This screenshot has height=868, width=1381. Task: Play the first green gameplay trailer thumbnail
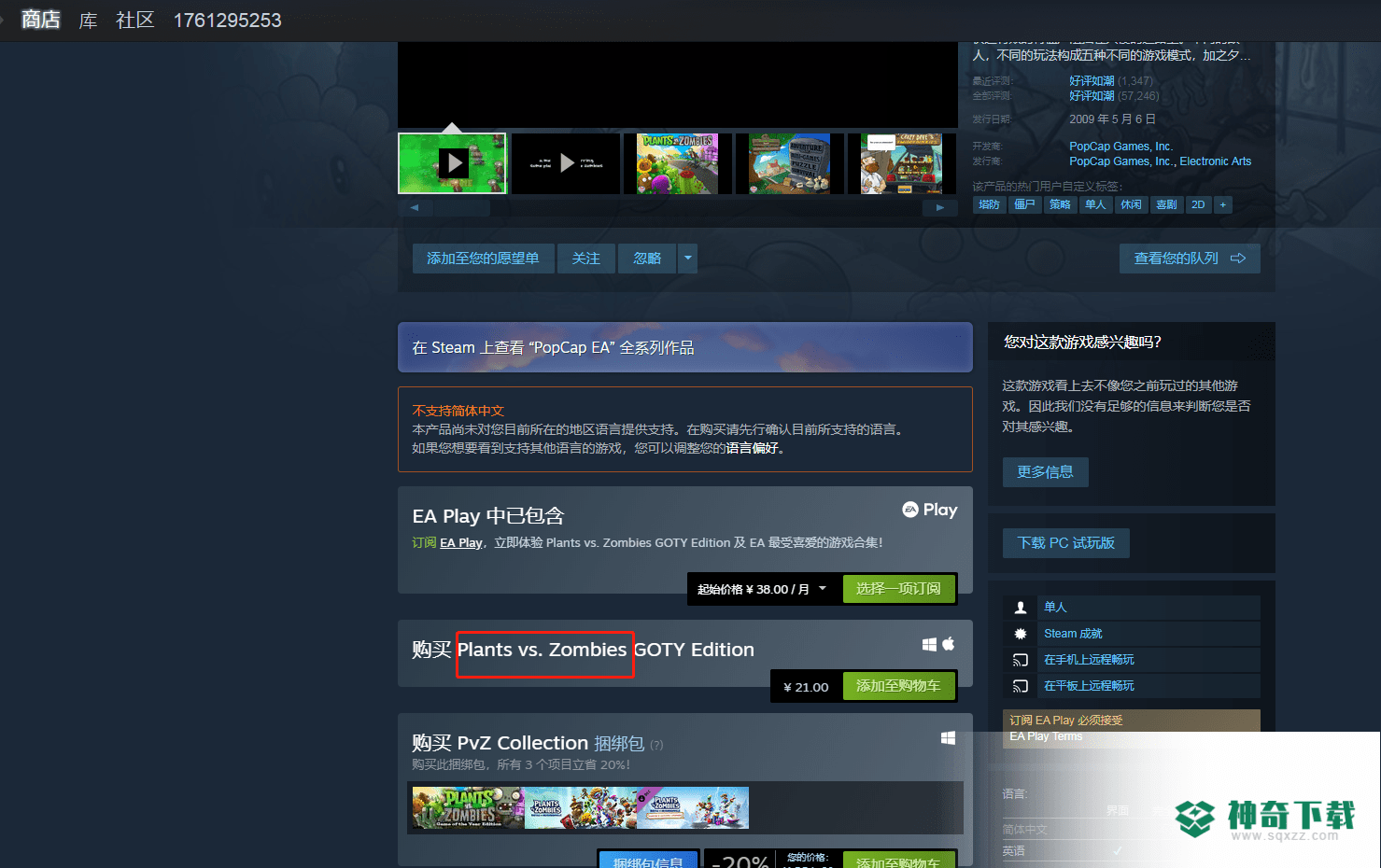(x=452, y=163)
